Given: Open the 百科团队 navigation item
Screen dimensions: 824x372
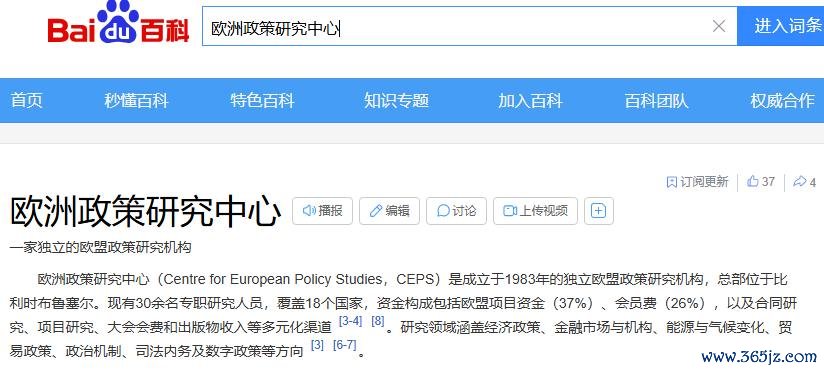Looking at the screenshot, I should tap(656, 100).
